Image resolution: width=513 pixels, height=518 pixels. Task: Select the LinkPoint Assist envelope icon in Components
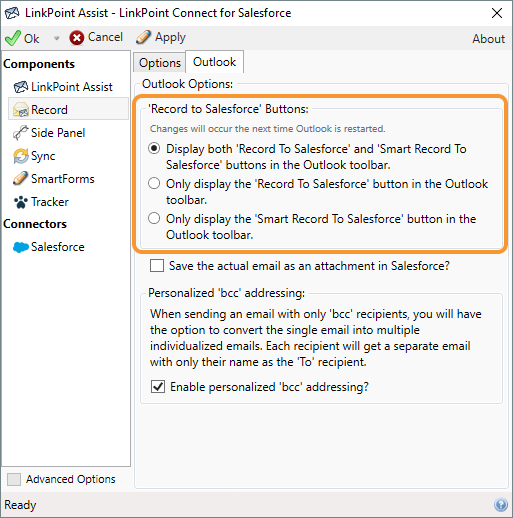click(x=21, y=87)
